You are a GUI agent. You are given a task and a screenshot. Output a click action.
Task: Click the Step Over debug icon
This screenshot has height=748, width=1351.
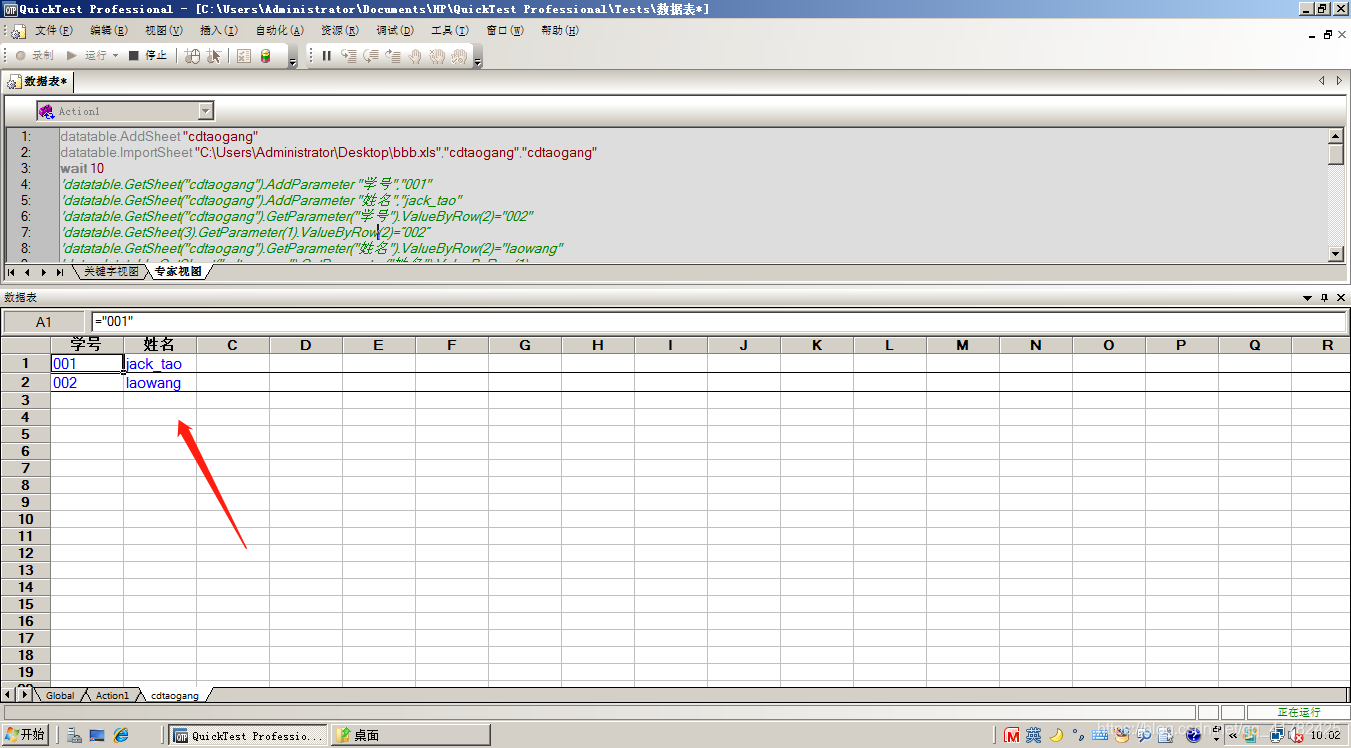(371, 56)
